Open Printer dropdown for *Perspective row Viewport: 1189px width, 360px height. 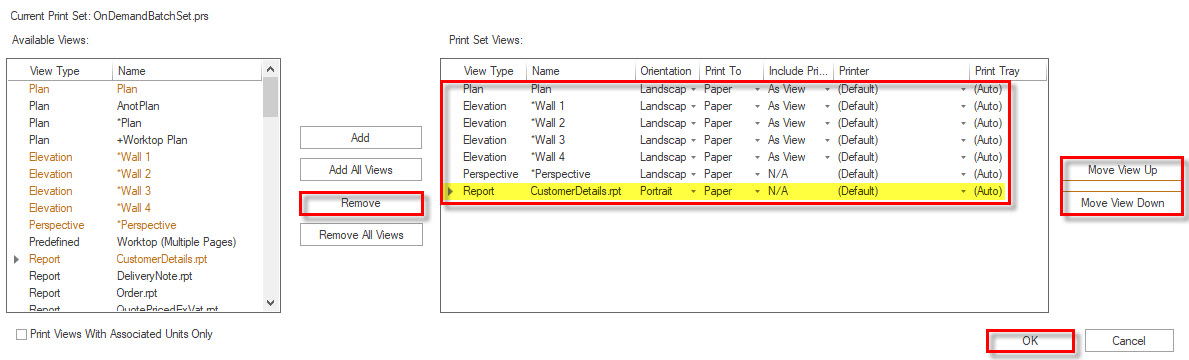[964, 174]
